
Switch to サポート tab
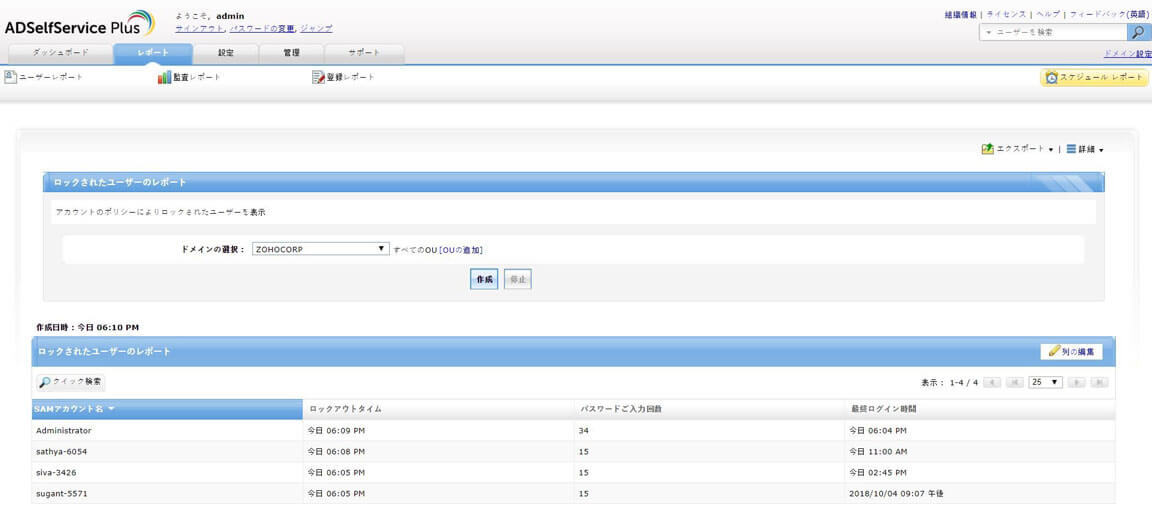364,53
